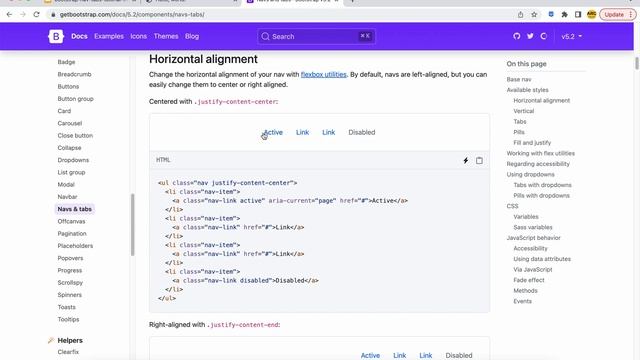Reload the page

(36, 14)
